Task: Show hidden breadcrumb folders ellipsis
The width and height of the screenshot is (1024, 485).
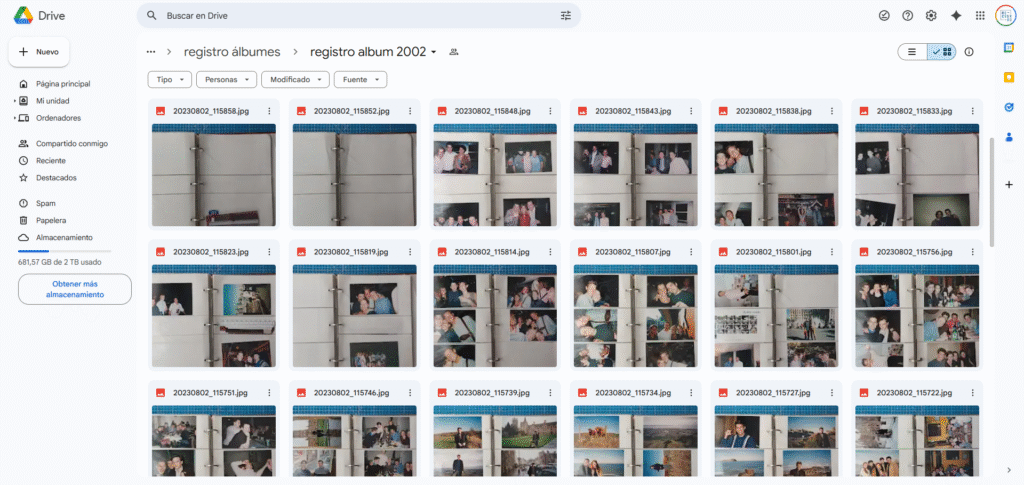Action: [x=151, y=52]
